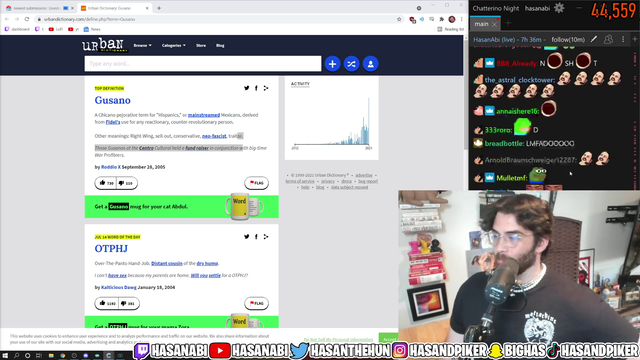This screenshot has height=360, width=640.
Task: Click the 'terms of service' footer link
Action: click(300, 181)
